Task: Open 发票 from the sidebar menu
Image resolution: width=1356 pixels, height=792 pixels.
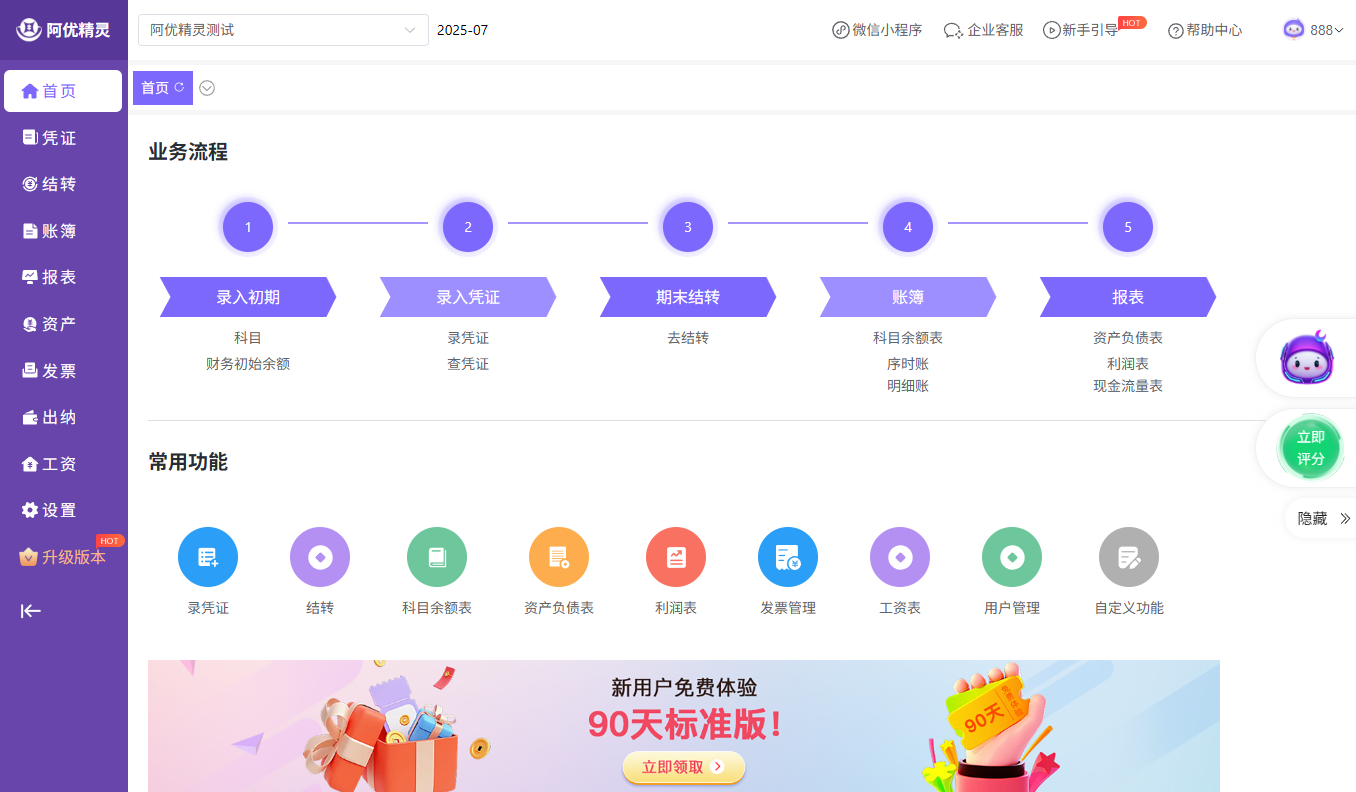Action: 59,371
